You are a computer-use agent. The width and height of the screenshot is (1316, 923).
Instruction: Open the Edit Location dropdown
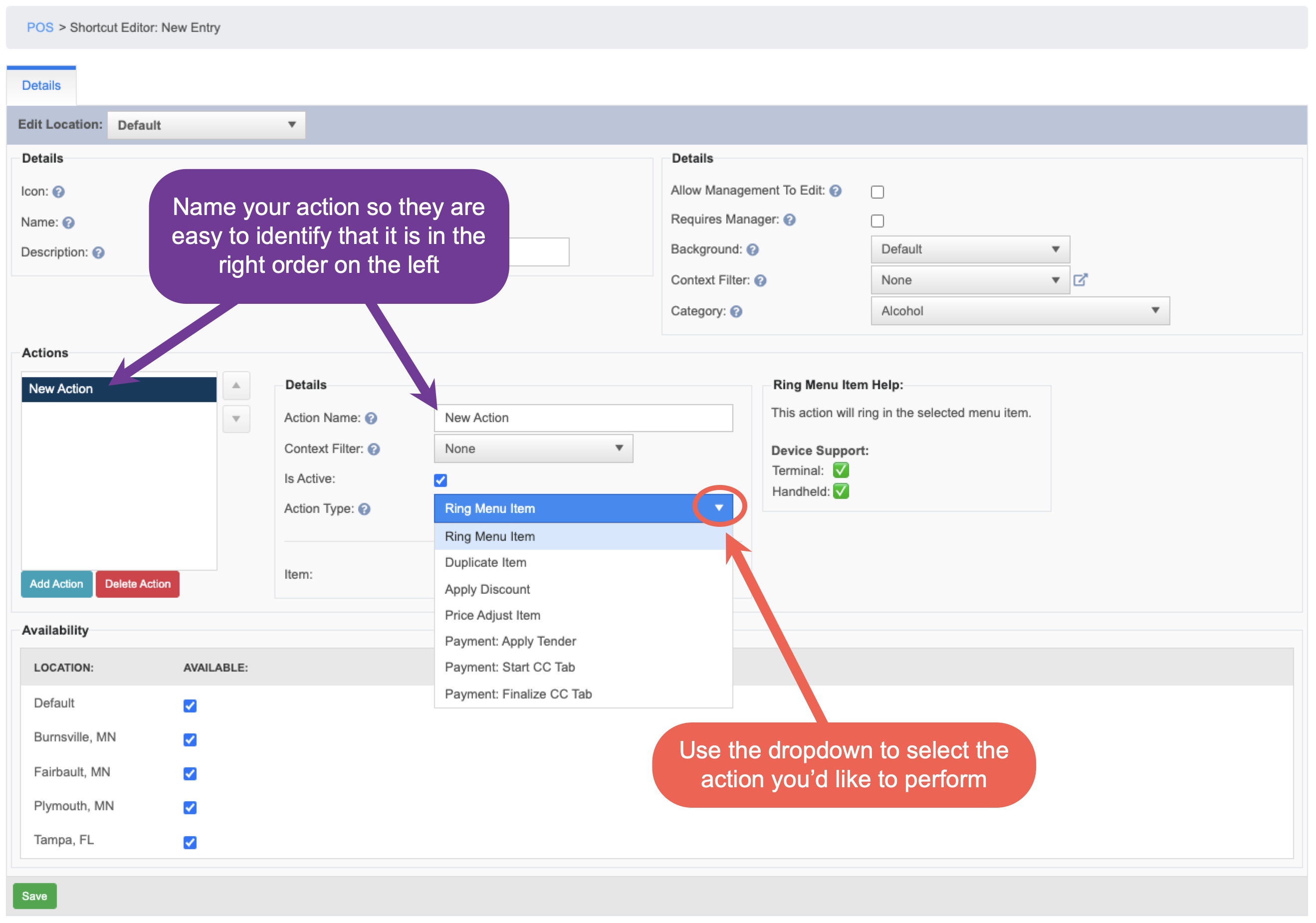(x=207, y=125)
